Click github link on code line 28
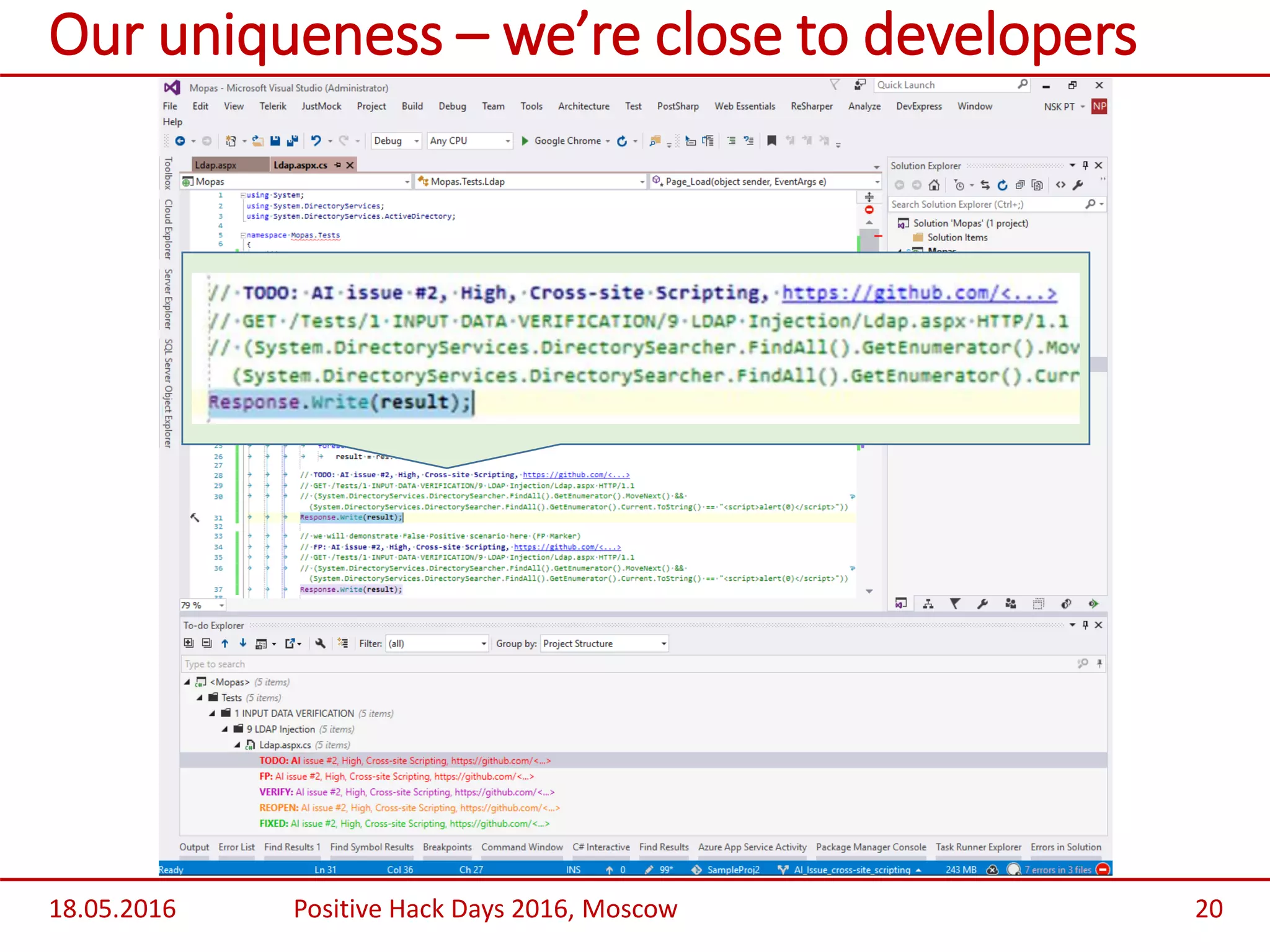 (x=576, y=475)
